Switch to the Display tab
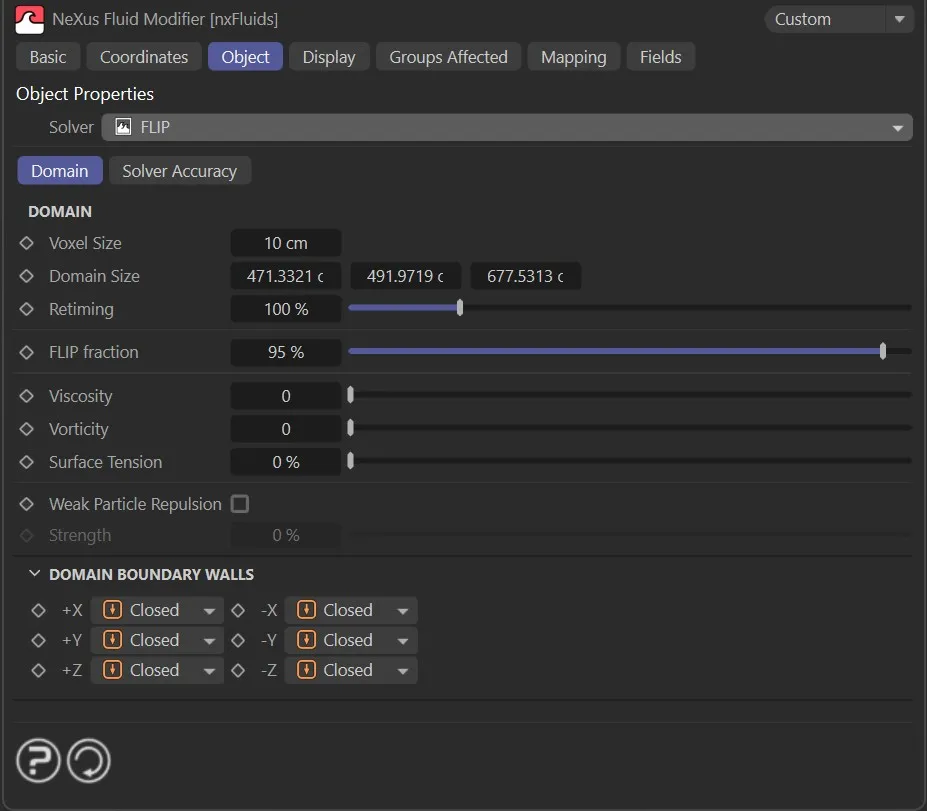 pyautogui.click(x=328, y=57)
